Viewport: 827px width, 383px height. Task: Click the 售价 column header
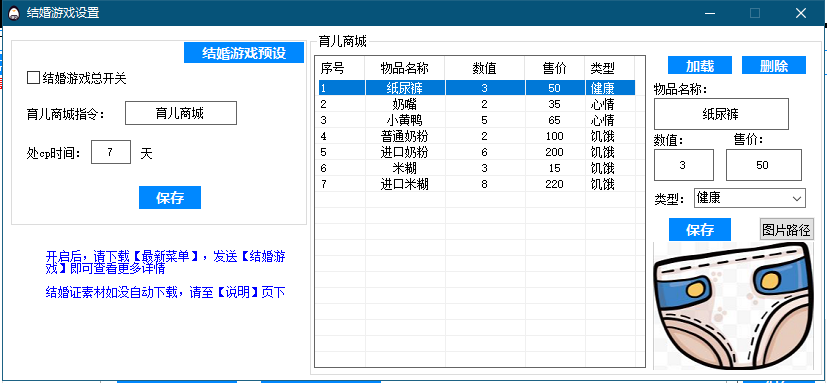(555, 68)
